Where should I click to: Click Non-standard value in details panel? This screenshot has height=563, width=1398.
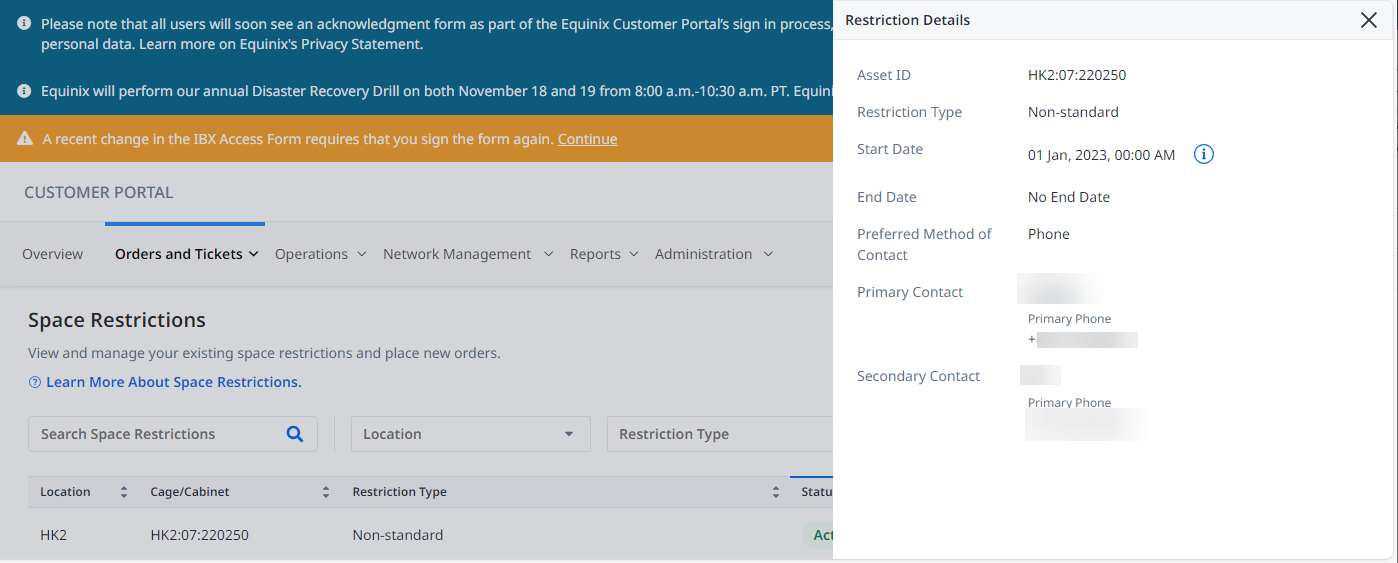tap(1073, 112)
